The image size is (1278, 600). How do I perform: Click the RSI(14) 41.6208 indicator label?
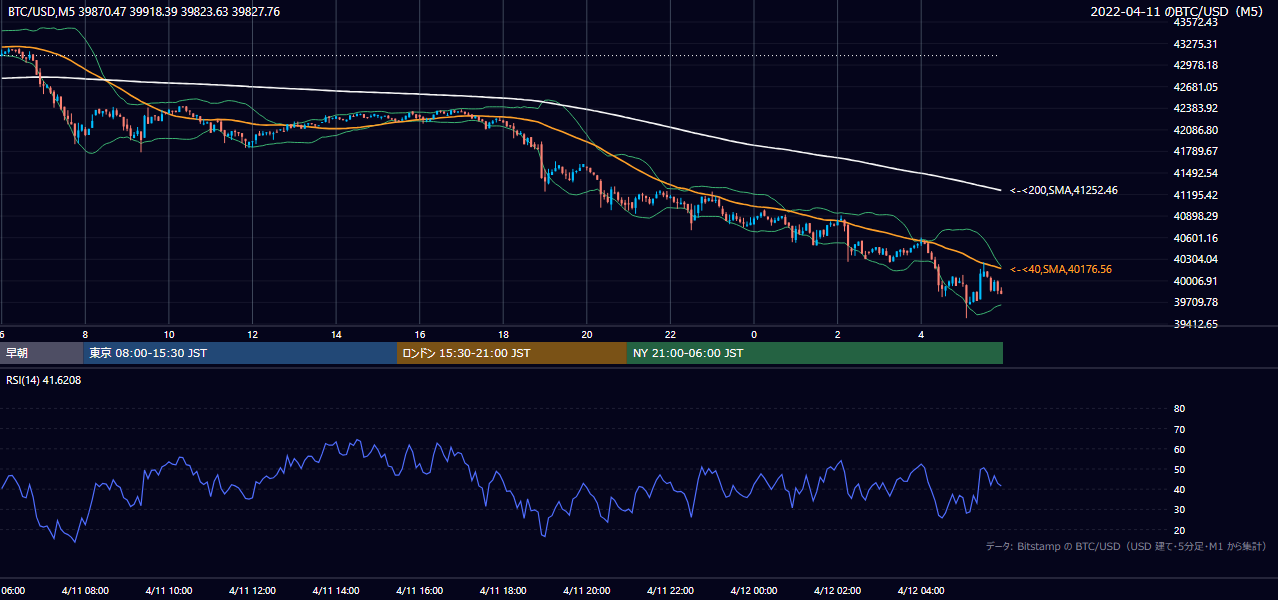pos(44,380)
